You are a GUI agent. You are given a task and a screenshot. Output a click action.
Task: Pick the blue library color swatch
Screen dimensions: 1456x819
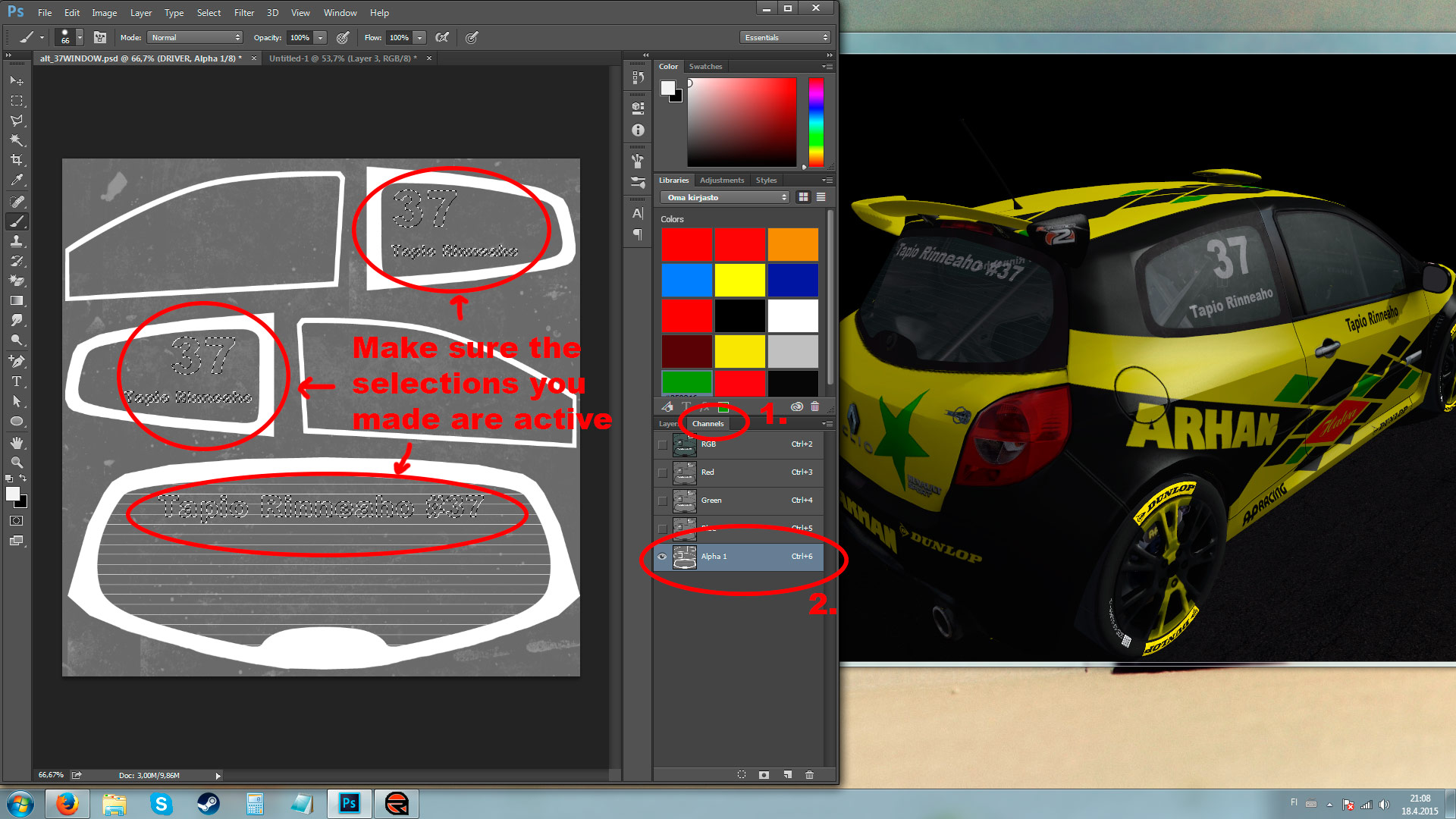687,280
